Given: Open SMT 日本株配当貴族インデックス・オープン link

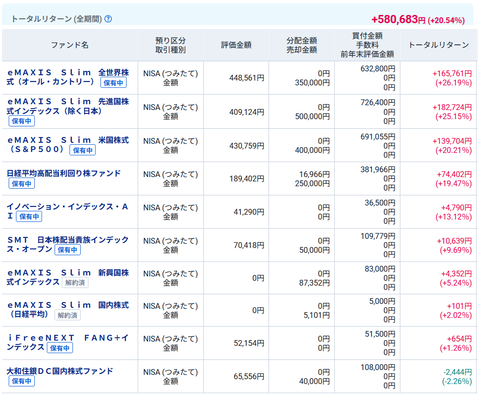Looking at the screenshot, I should tap(68, 244).
